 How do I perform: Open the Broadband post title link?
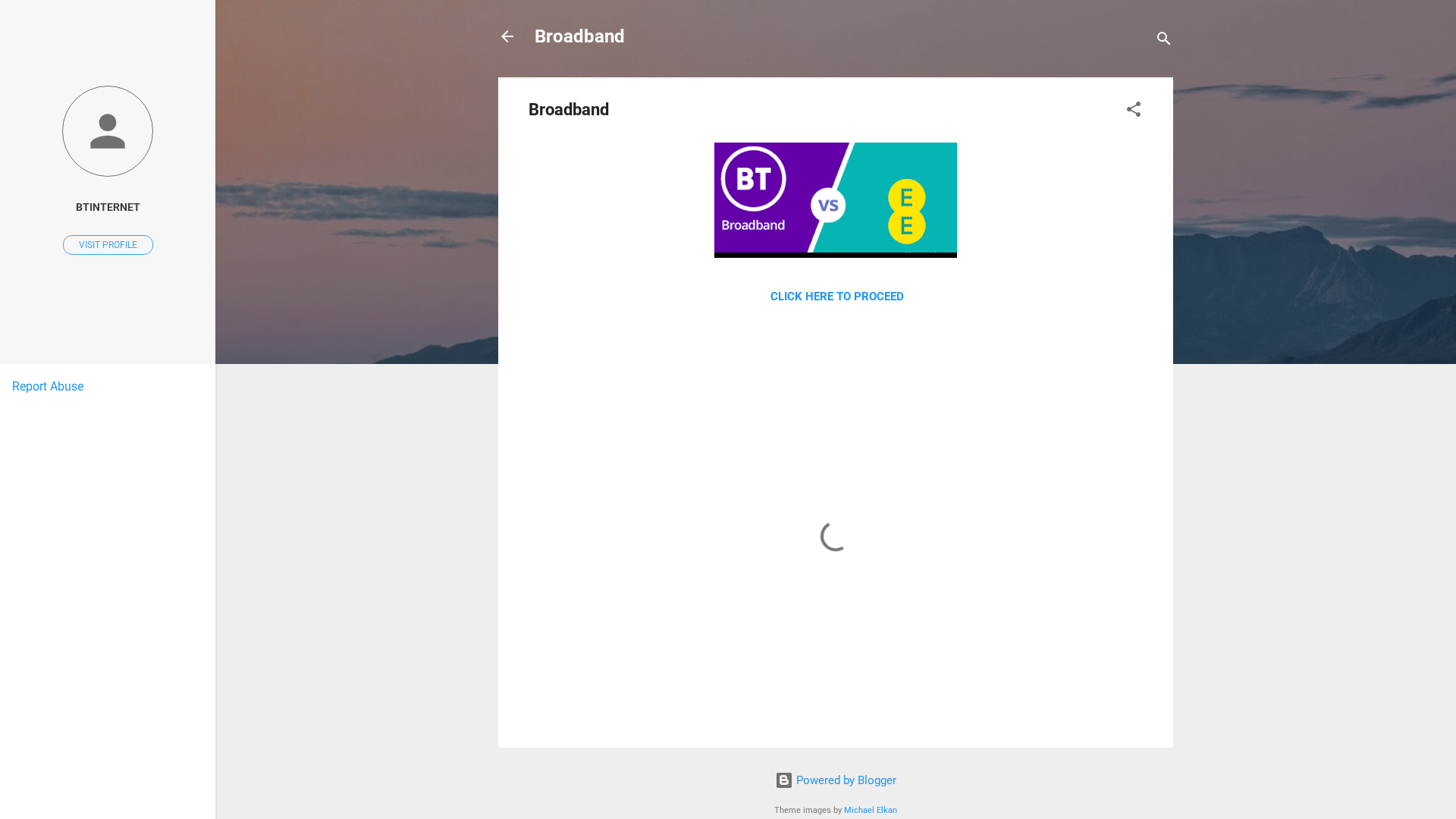[x=567, y=109]
